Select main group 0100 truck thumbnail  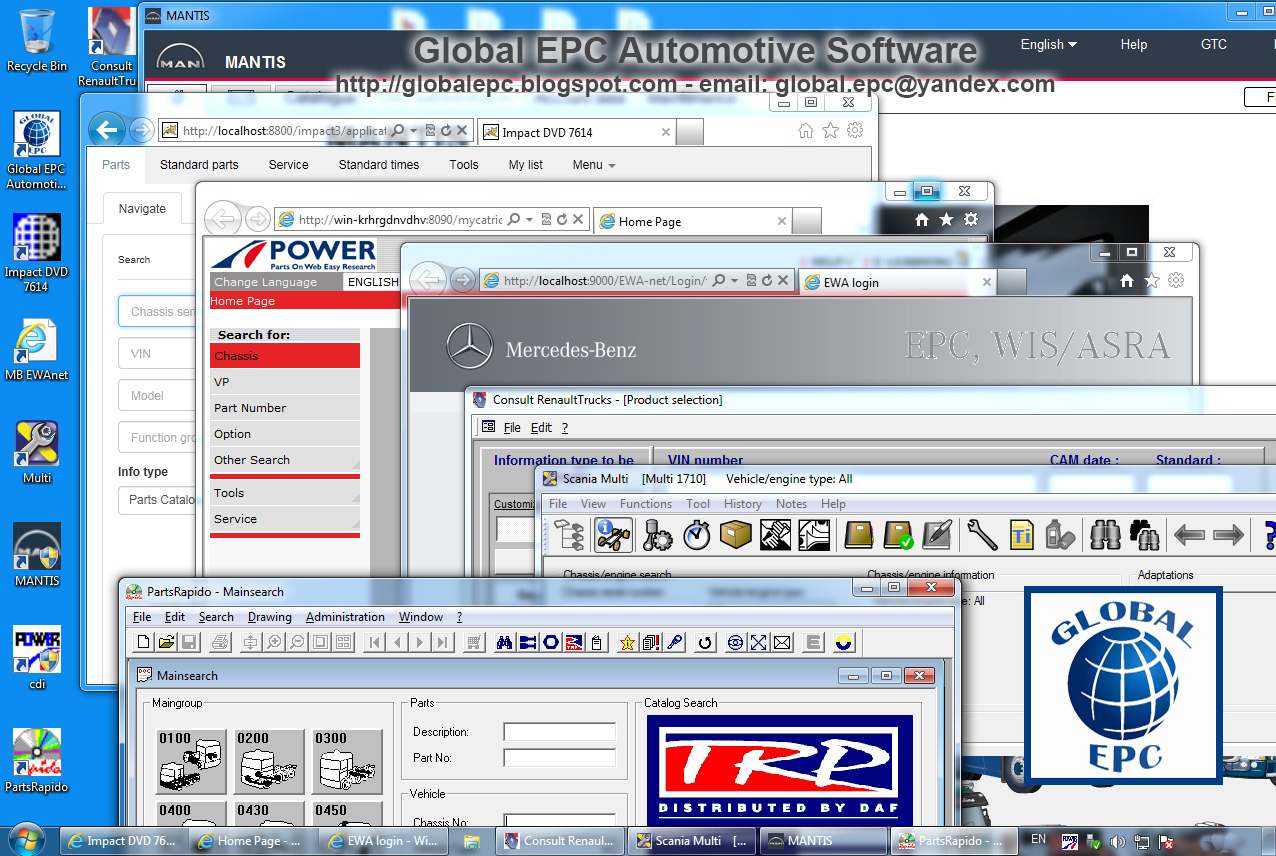(x=190, y=762)
